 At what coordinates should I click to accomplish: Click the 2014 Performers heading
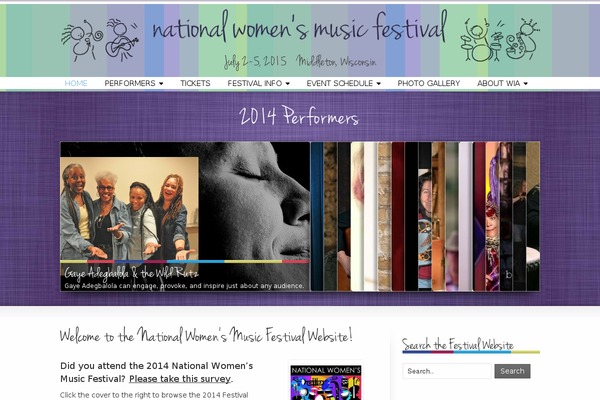click(x=299, y=116)
